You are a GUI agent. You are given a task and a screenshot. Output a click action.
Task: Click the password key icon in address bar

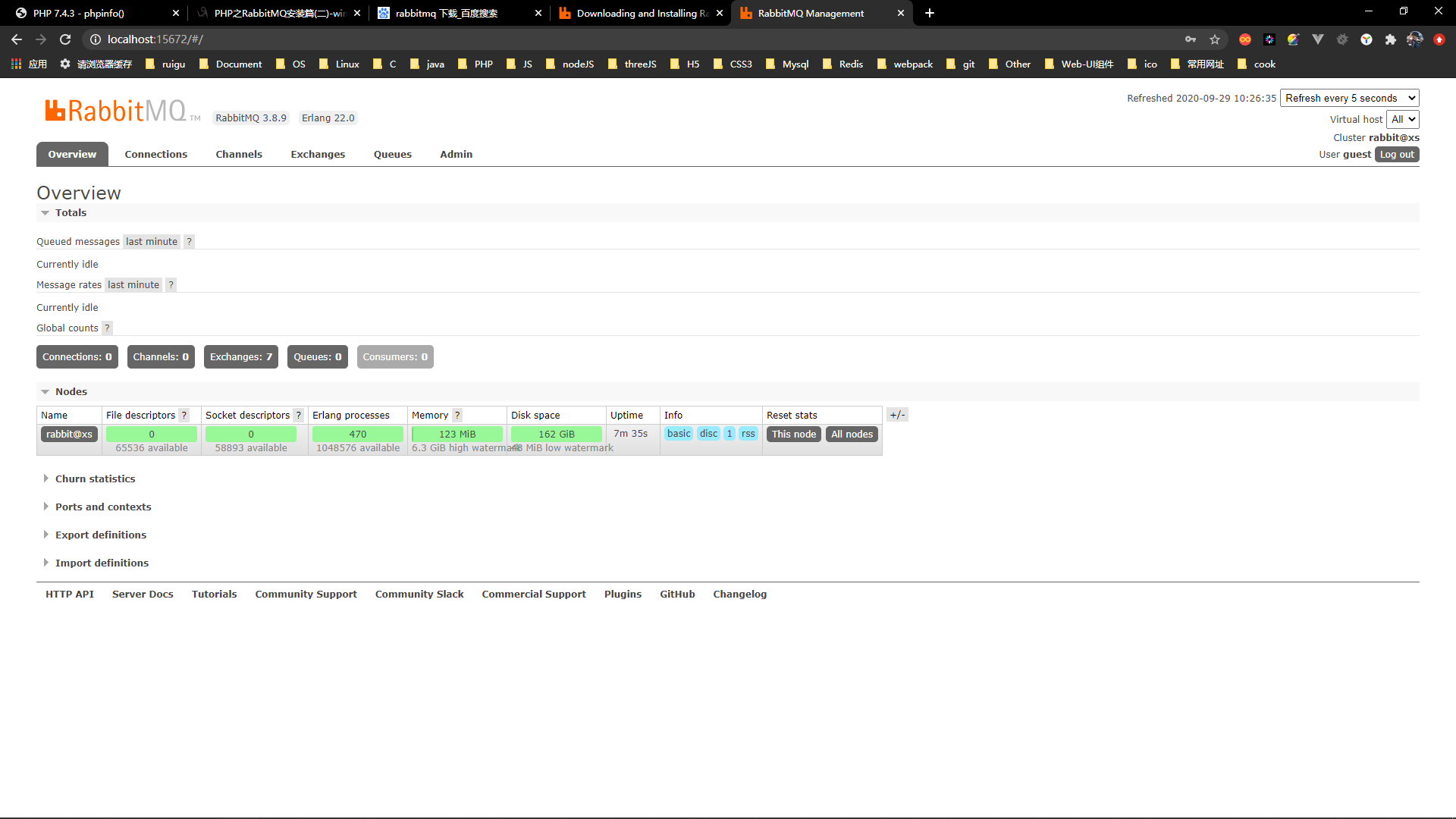[x=1191, y=39]
